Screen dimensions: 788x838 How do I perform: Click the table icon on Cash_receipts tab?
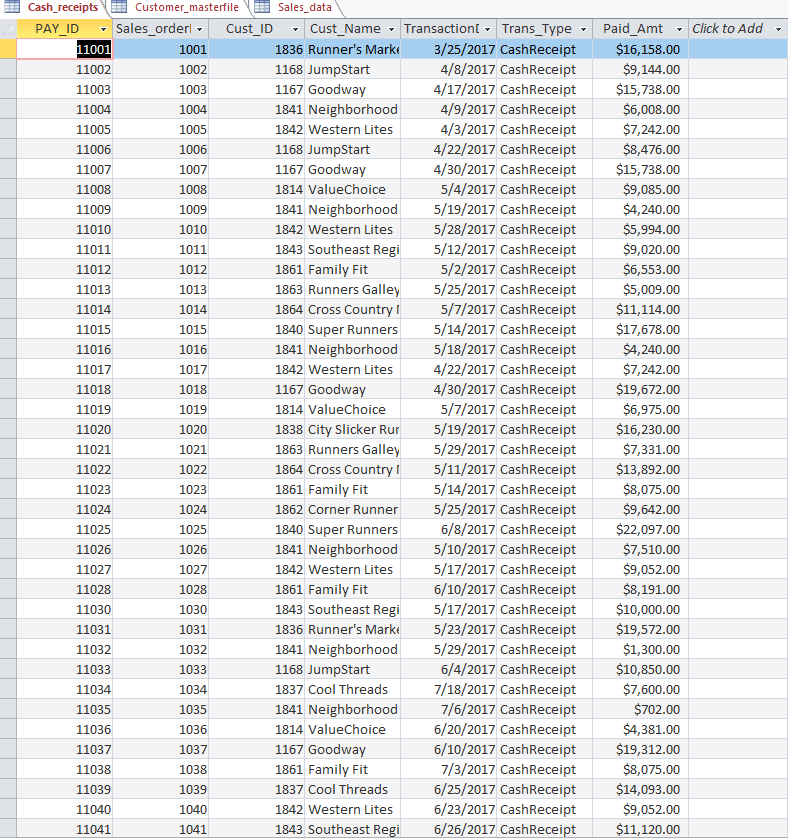tap(12, 7)
